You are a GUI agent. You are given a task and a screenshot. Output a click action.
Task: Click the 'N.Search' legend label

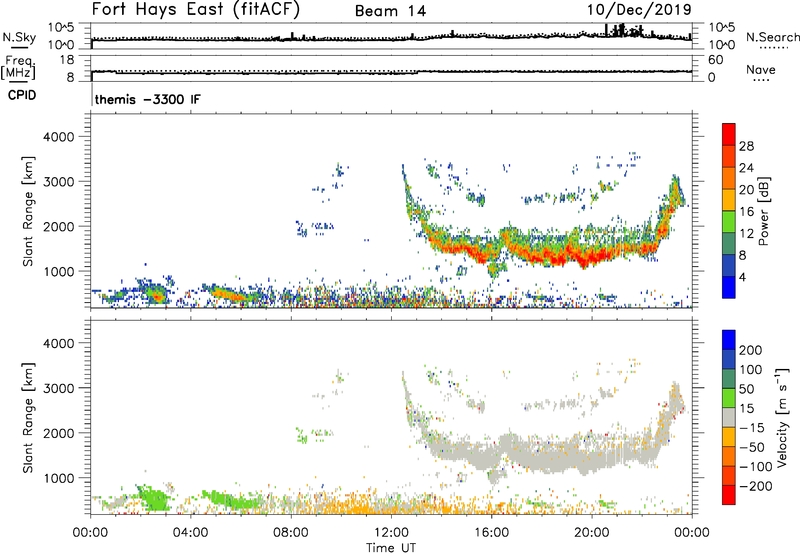pos(773,37)
